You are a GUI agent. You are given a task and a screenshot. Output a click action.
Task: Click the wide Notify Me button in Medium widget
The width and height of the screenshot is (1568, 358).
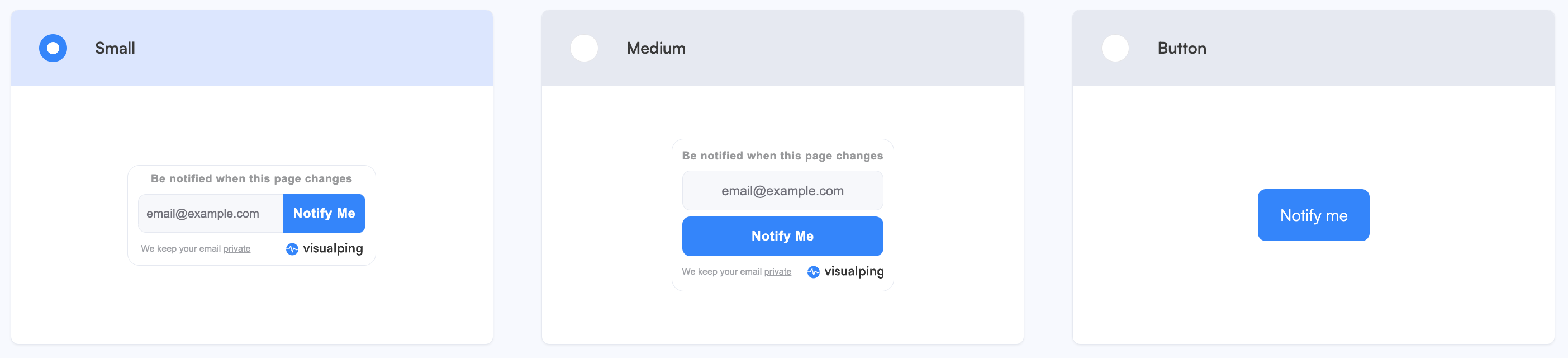(x=782, y=236)
